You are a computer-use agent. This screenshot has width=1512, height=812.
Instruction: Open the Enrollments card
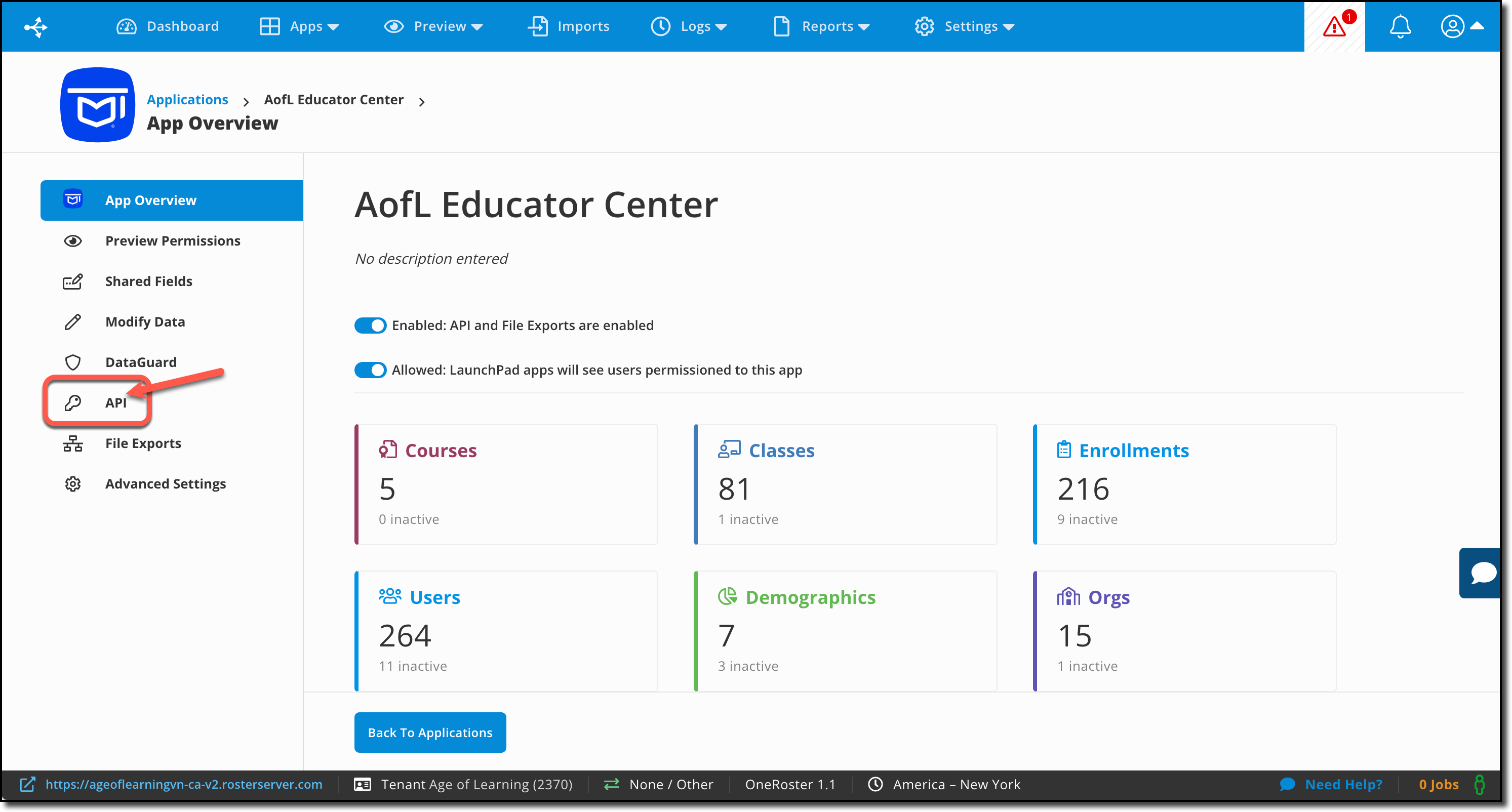(1184, 484)
